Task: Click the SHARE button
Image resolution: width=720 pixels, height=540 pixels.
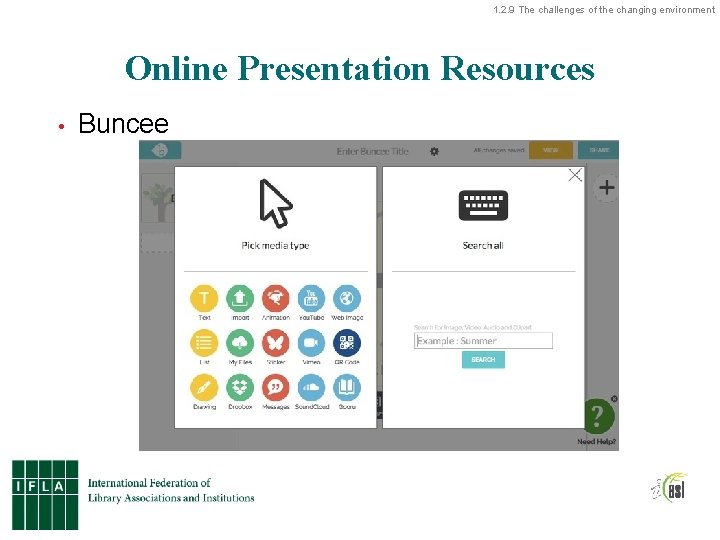Action: (599, 150)
